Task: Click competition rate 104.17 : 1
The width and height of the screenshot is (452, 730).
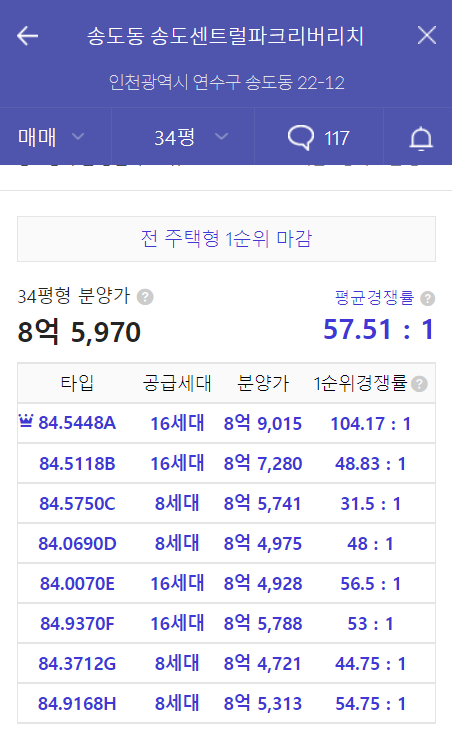Action: [371, 424]
